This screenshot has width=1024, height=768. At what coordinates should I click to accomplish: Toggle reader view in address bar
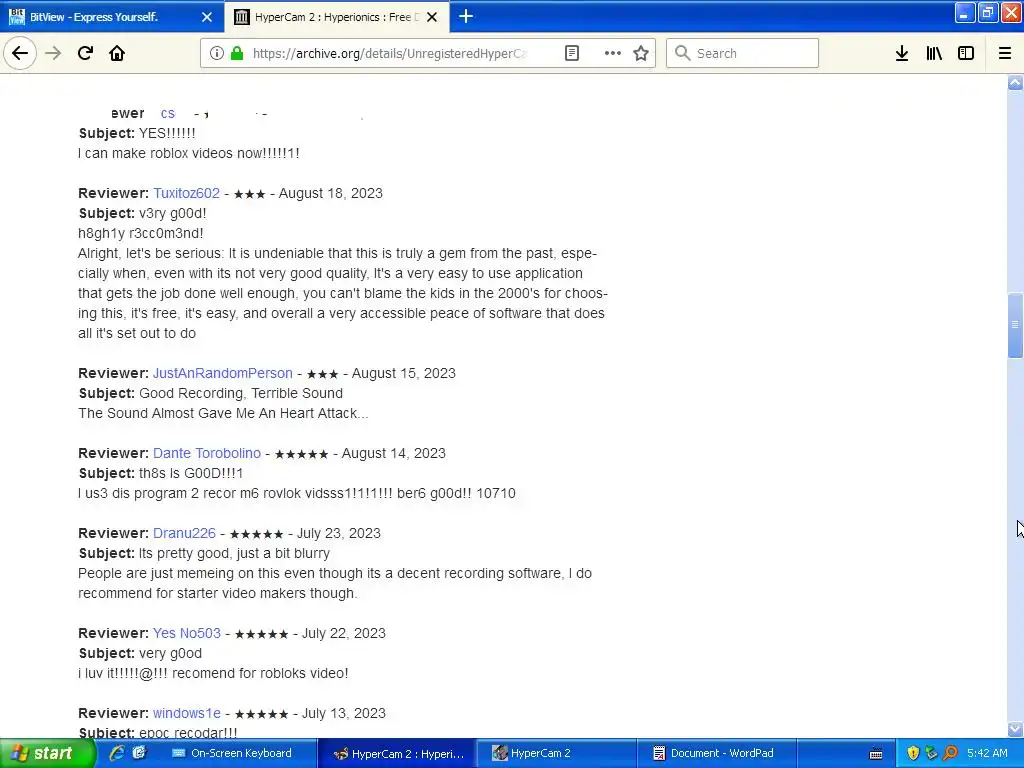tap(571, 53)
